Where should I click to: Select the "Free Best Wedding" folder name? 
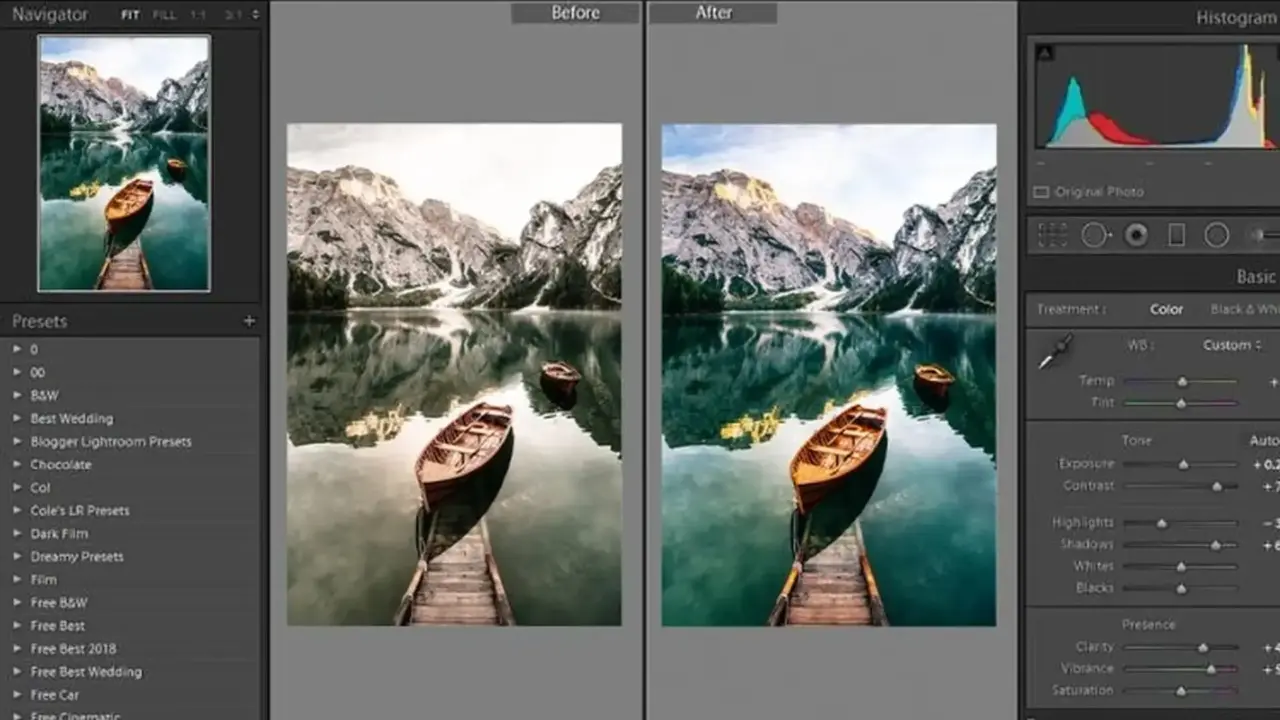pyautogui.click(x=86, y=671)
